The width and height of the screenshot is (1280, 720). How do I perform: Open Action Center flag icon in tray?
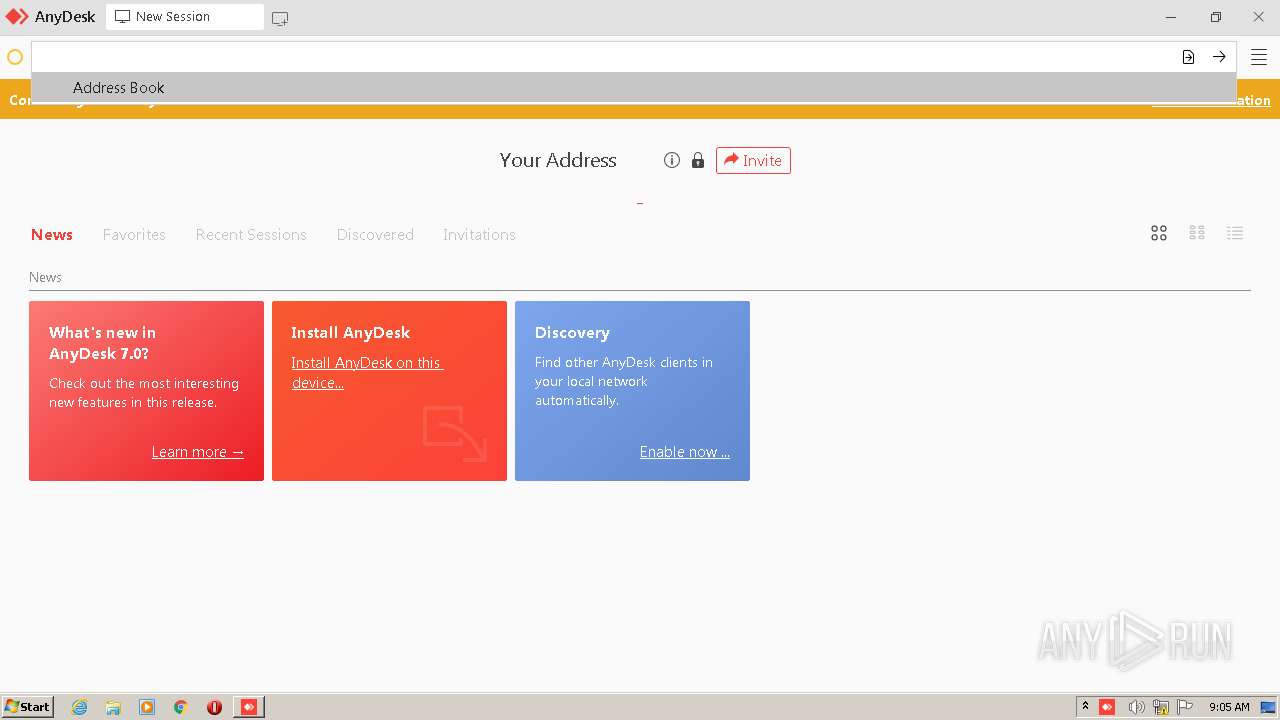[x=1185, y=707]
